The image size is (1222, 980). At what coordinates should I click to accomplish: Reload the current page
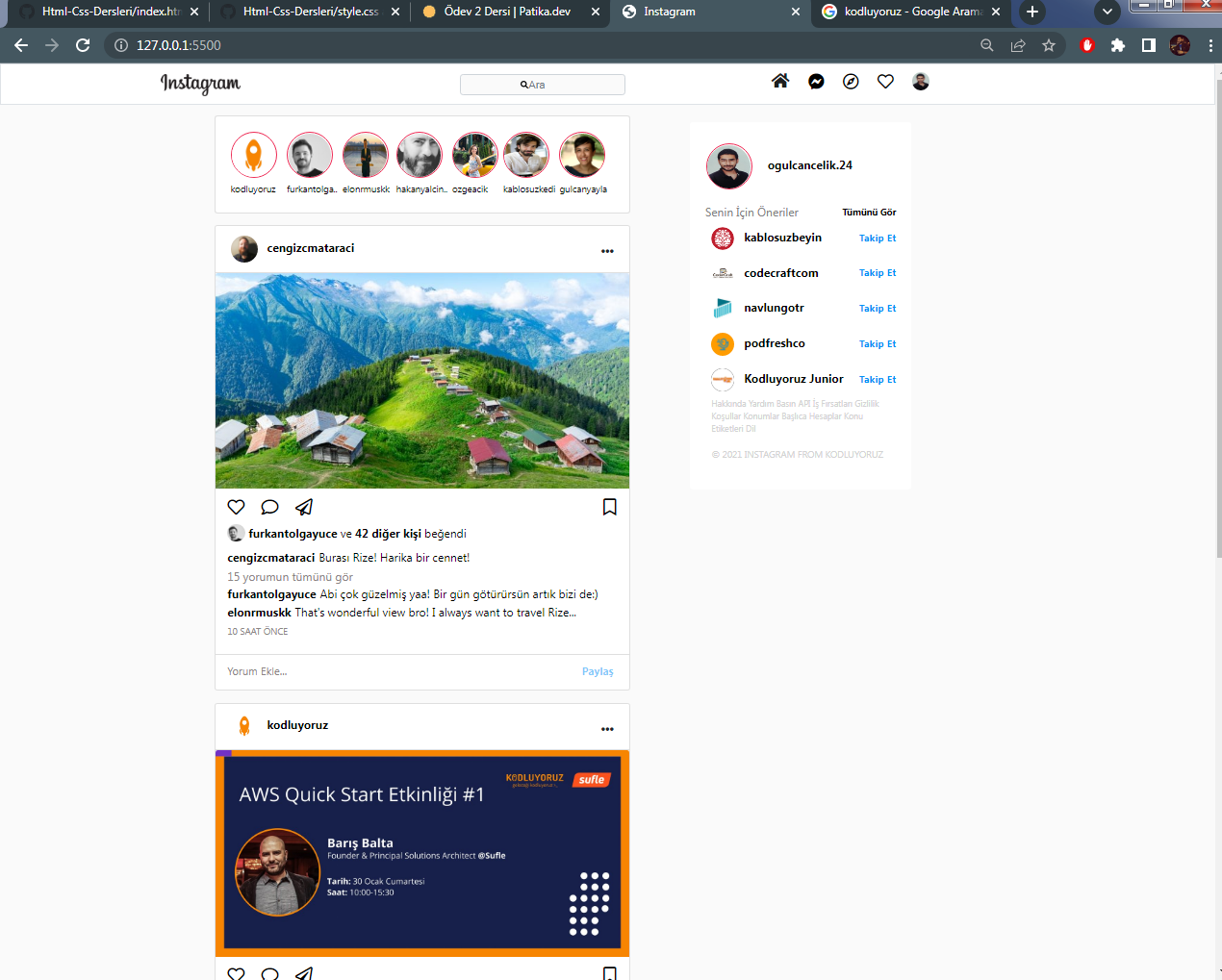(x=83, y=45)
